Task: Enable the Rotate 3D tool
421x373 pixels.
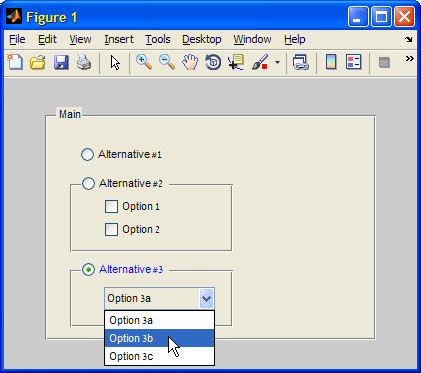Action: tap(213, 62)
